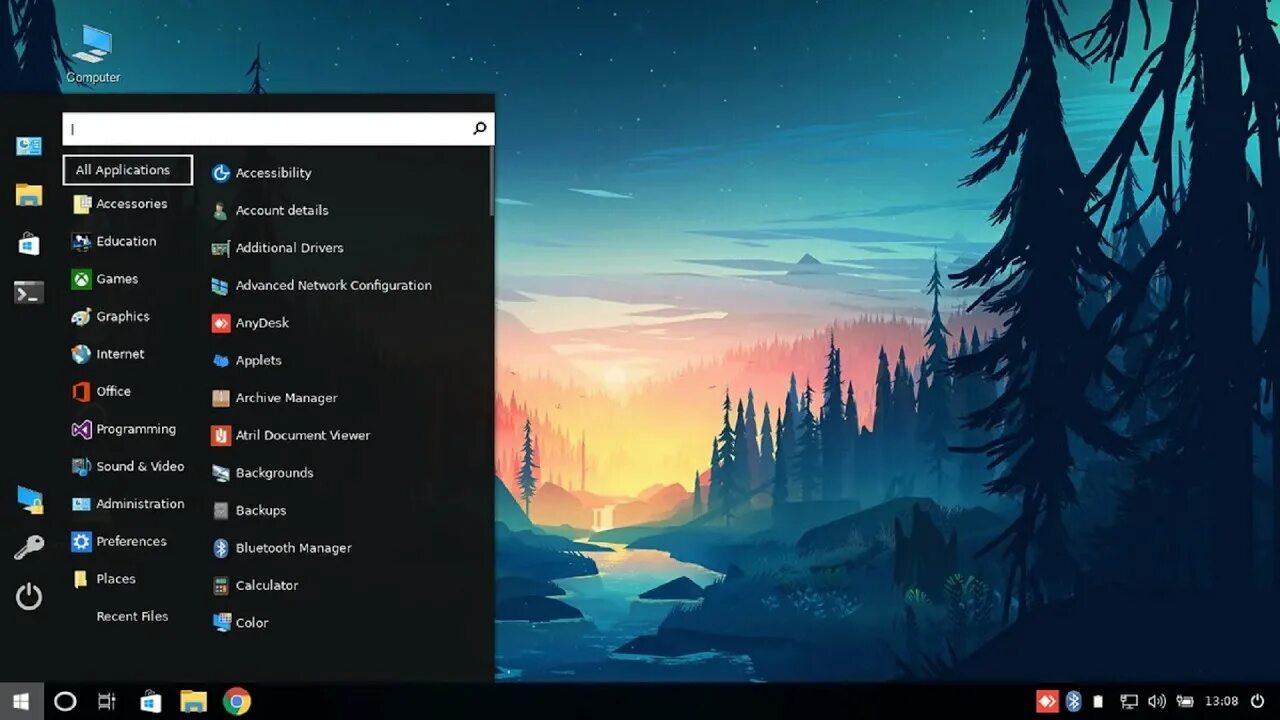
Task: Open the Calculator app
Action: pos(266,585)
